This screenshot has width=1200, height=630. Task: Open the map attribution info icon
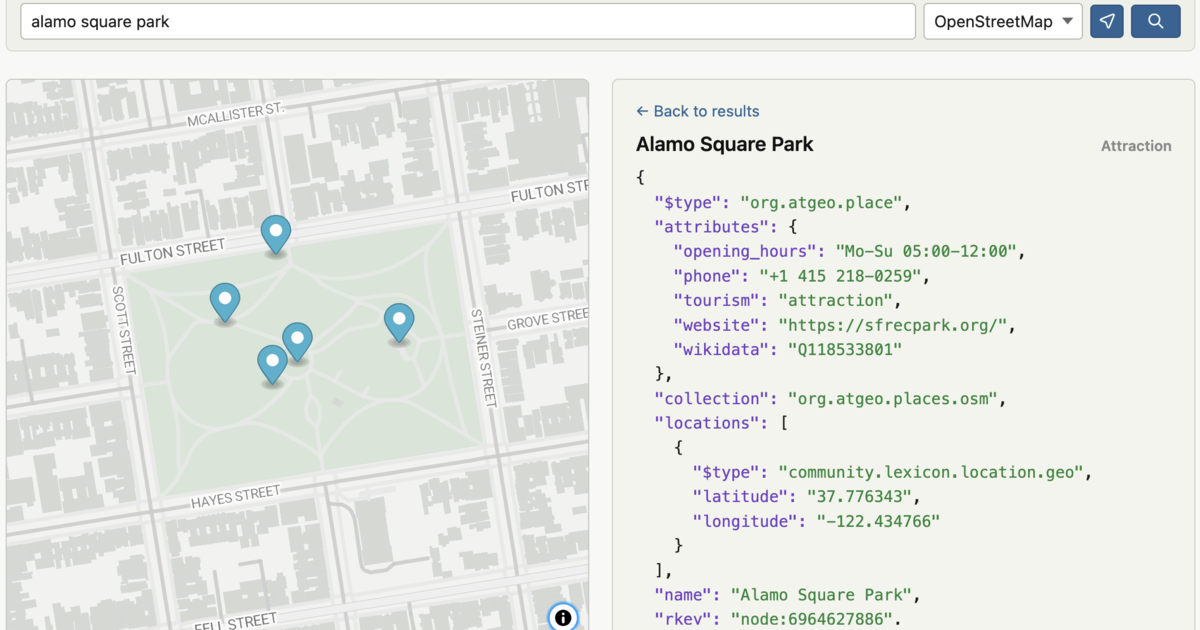(563, 617)
